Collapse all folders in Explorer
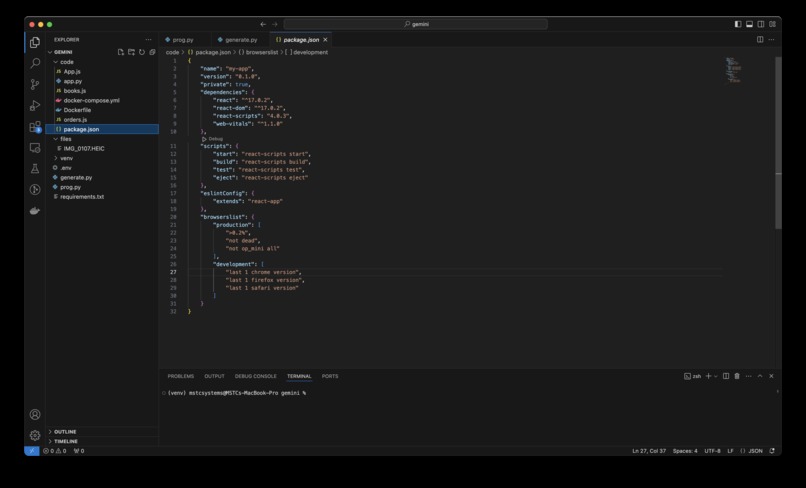The image size is (806, 488). click(x=152, y=52)
